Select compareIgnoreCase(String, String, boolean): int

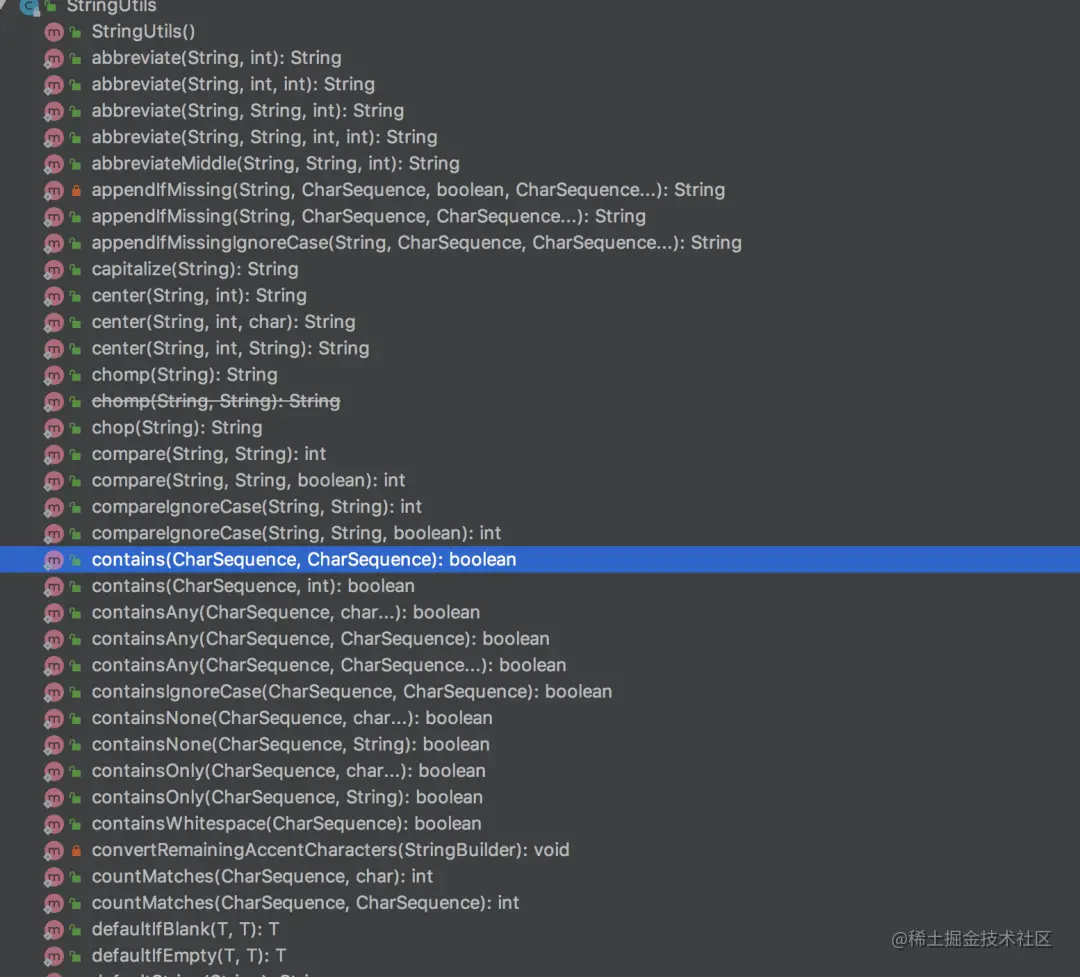point(296,533)
